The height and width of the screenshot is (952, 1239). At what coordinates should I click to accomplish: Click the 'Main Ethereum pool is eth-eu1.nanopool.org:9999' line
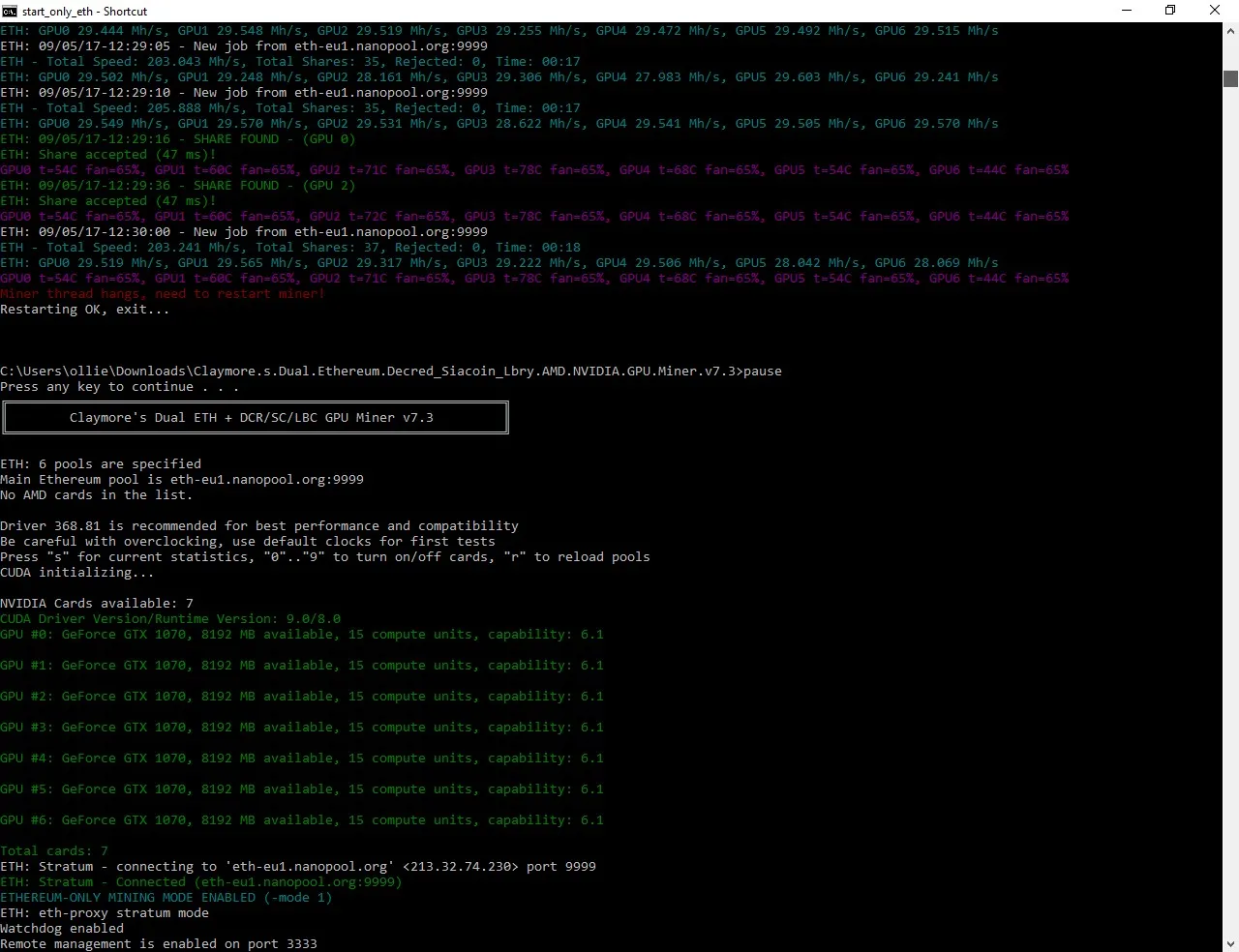182,480
